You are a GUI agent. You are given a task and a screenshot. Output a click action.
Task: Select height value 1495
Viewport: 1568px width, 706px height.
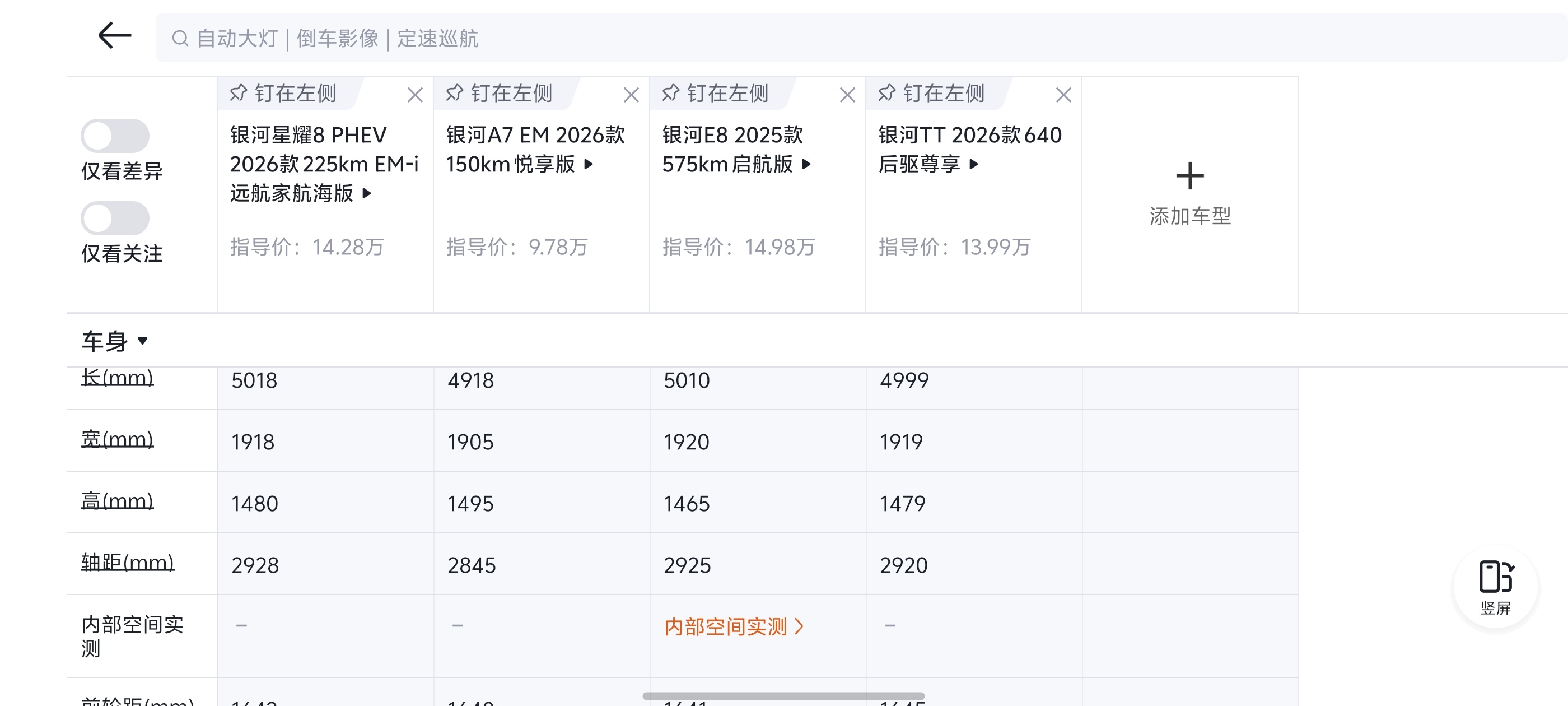(470, 504)
